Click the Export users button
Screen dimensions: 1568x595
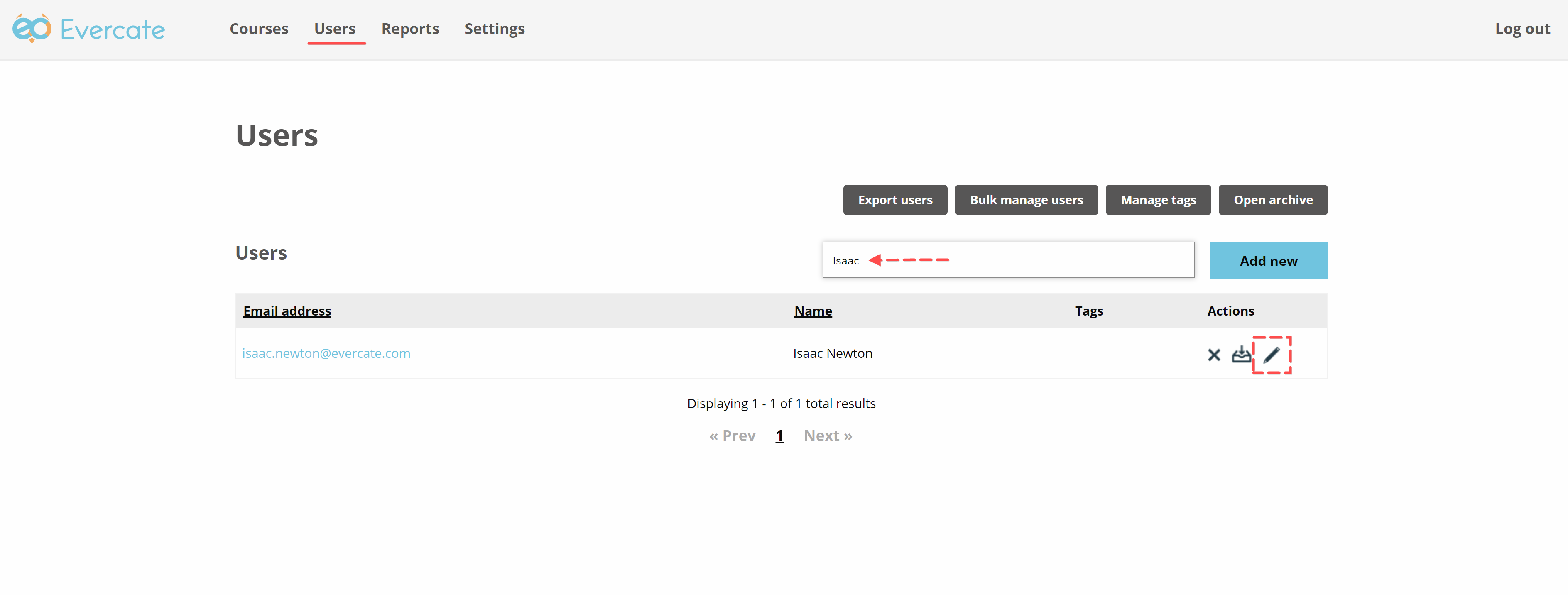tap(895, 200)
